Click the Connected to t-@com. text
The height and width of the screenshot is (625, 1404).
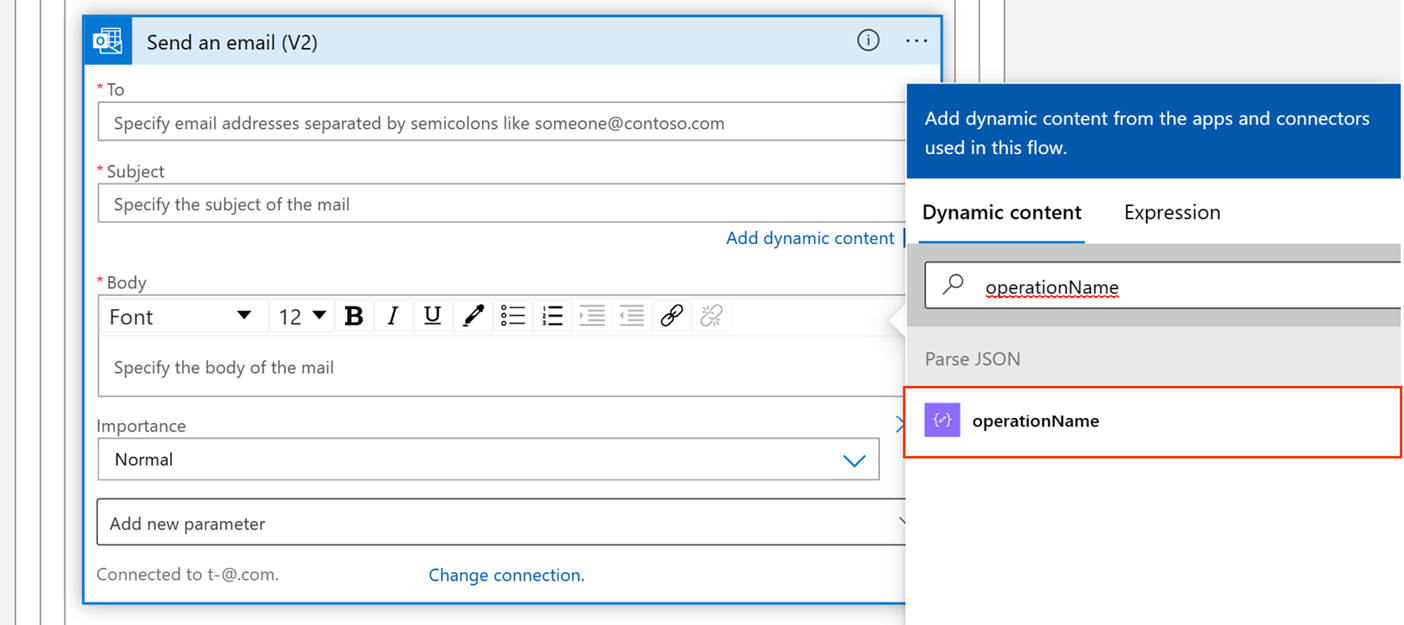pos(187,575)
